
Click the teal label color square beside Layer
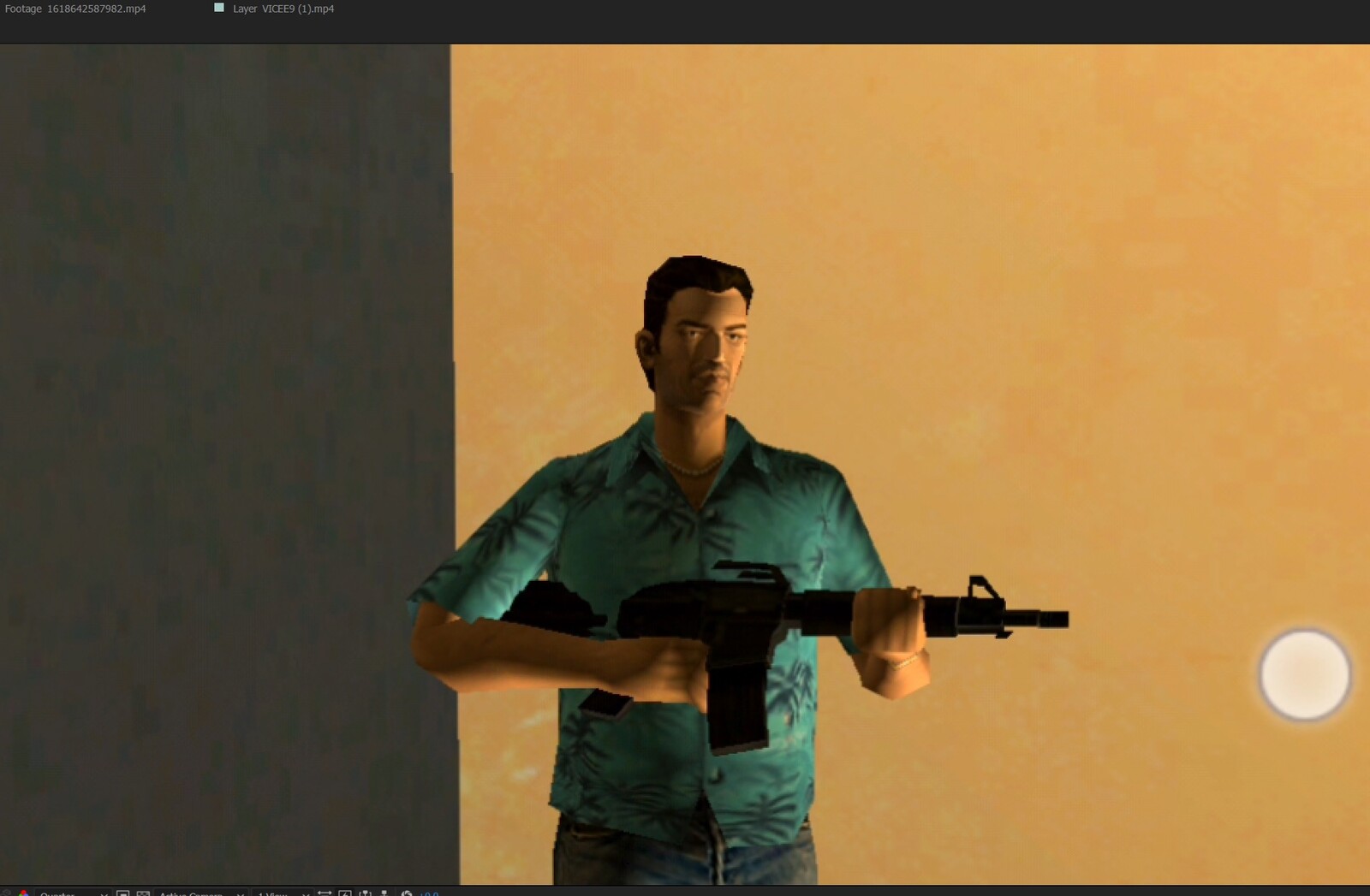[x=219, y=8]
